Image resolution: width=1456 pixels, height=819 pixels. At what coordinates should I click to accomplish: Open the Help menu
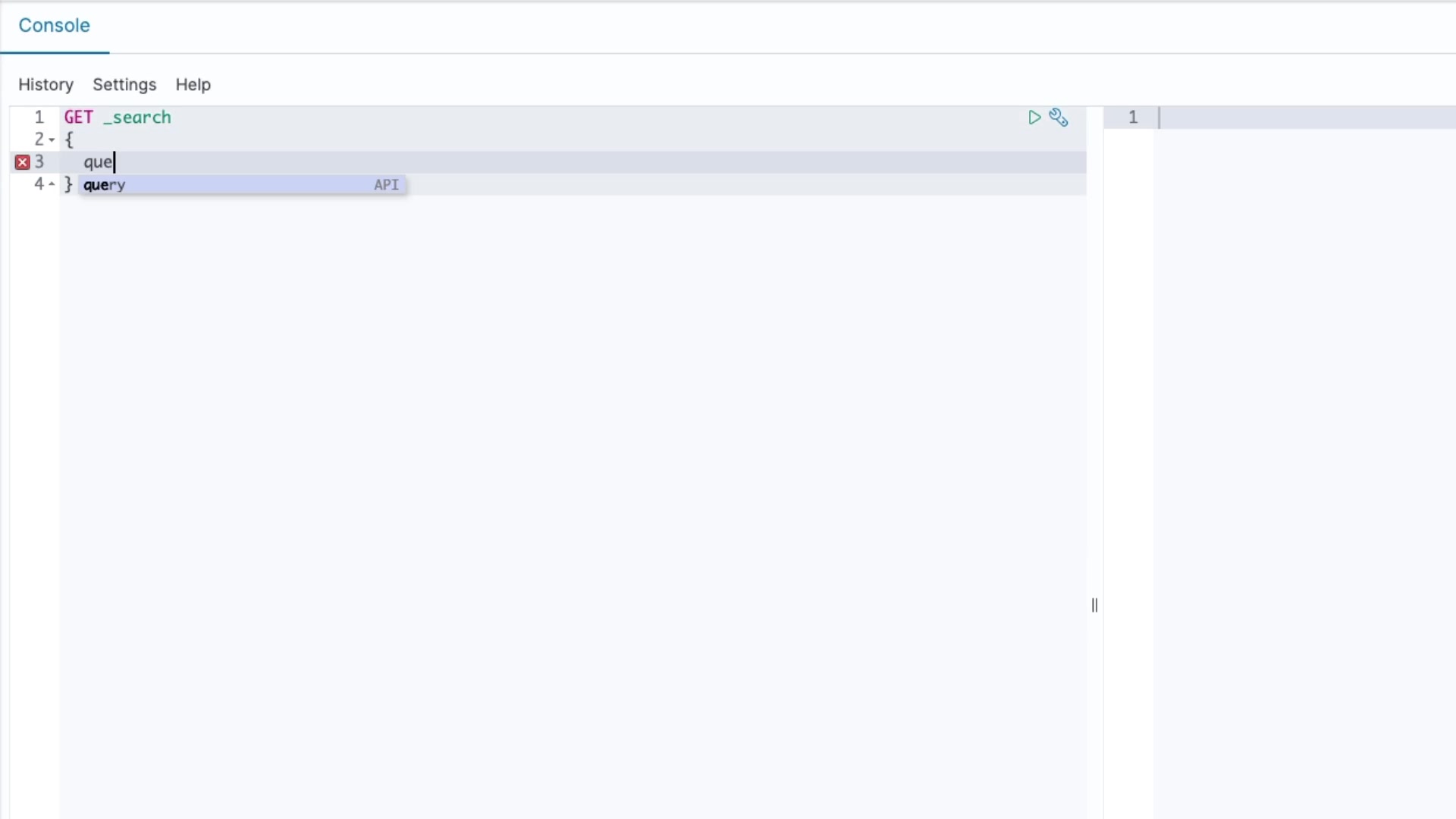click(193, 85)
